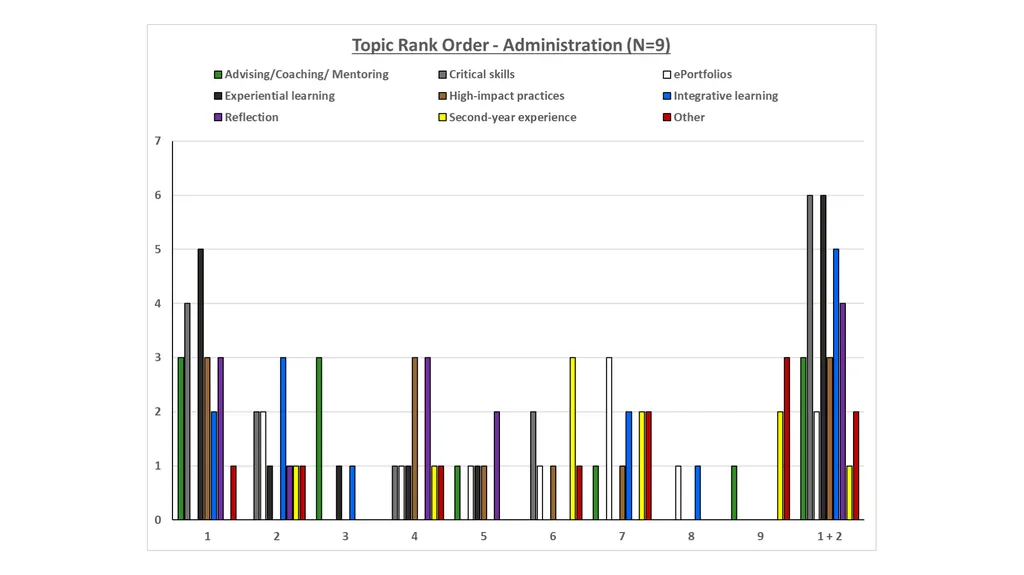Select the yellow Second-year experience legend swatch
Screen dimensions: 1024x575
[x=442, y=118]
